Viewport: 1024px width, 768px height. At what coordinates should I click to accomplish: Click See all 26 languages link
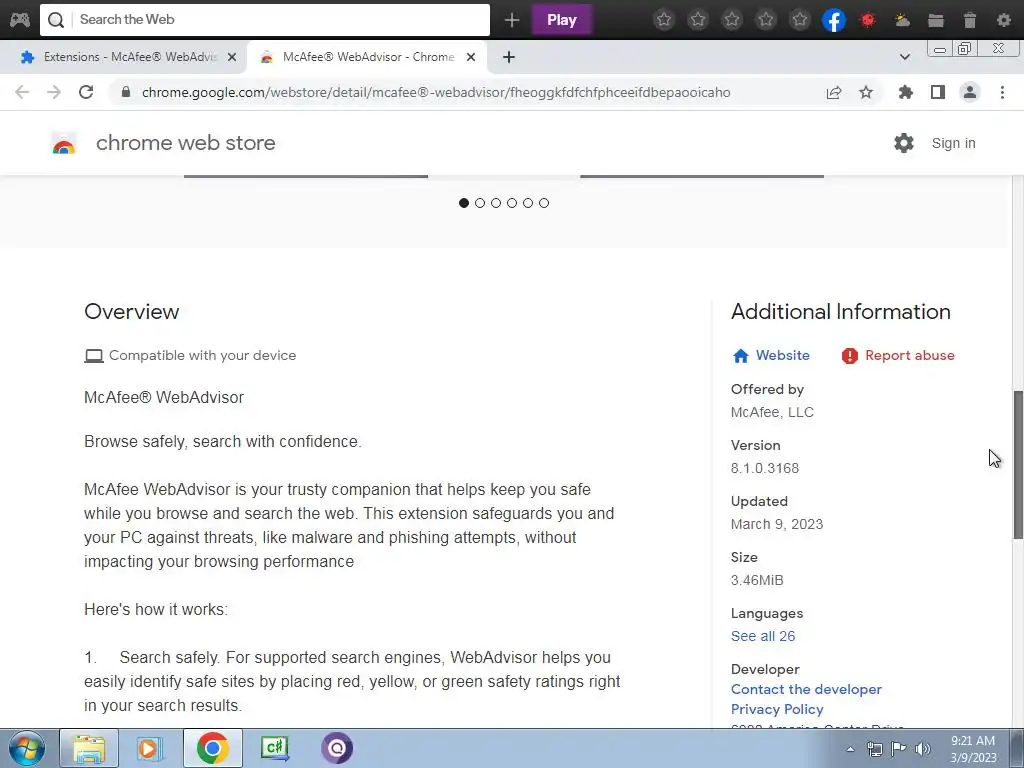[763, 636]
